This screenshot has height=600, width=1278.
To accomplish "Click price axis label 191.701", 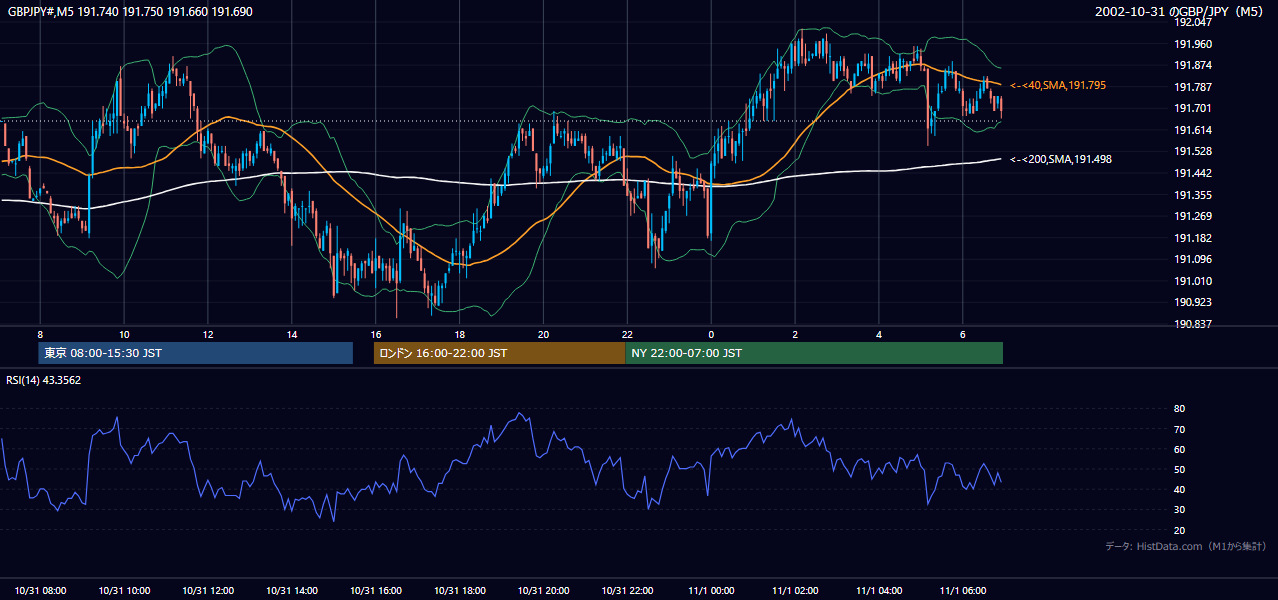I will pos(1192,109).
